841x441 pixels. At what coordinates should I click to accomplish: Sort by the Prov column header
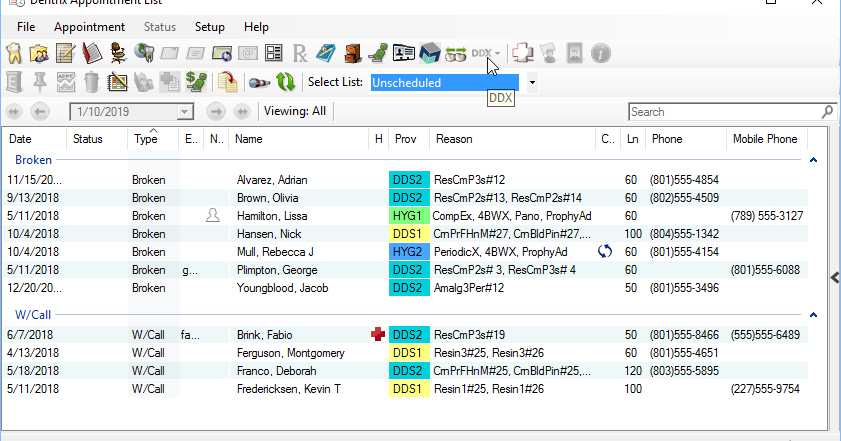coord(409,139)
